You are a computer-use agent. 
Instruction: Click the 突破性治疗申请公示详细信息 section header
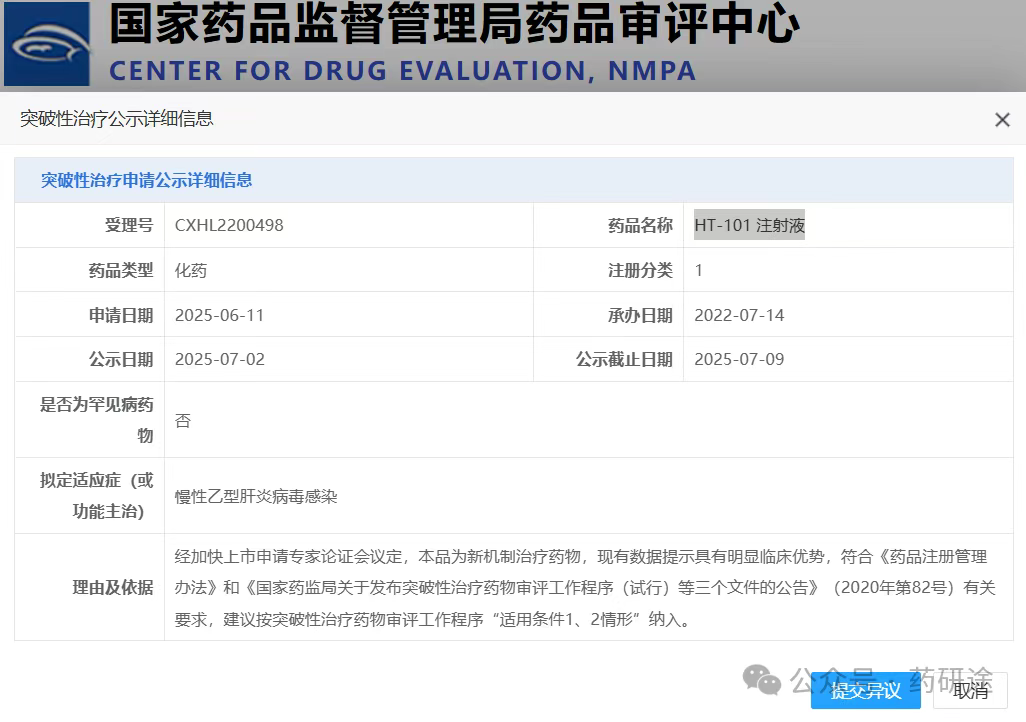(x=147, y=180)
